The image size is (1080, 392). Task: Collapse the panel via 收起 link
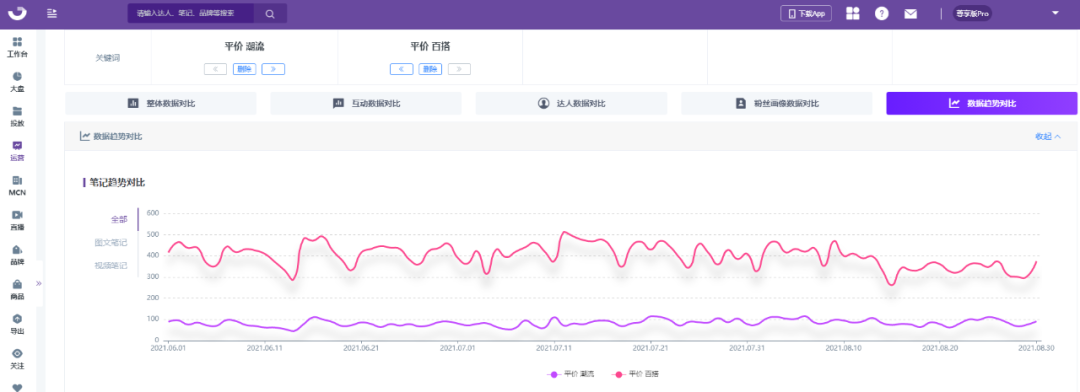pyautogui.click(x=1048, y=136)
